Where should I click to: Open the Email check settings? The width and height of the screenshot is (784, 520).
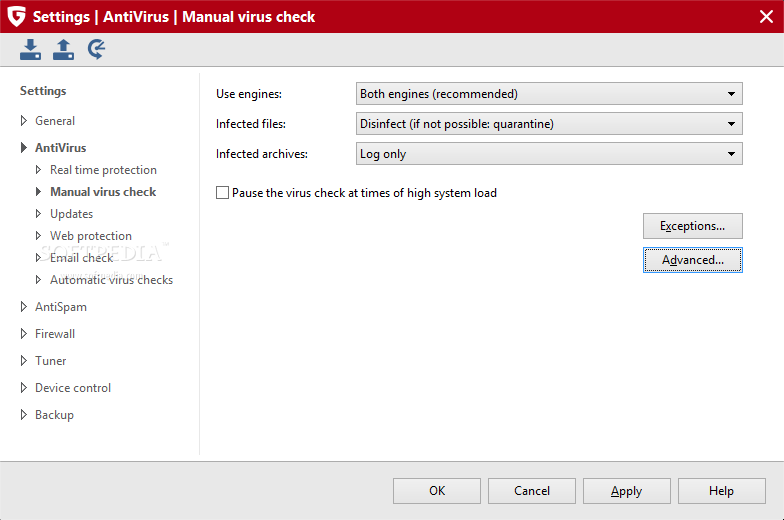(x=81, y=258)
